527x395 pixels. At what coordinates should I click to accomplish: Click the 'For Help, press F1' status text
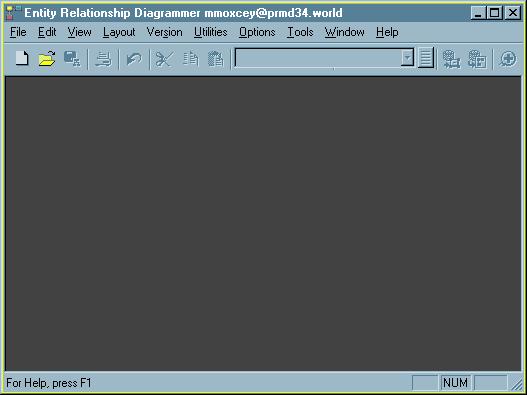[x=49, y=383]
